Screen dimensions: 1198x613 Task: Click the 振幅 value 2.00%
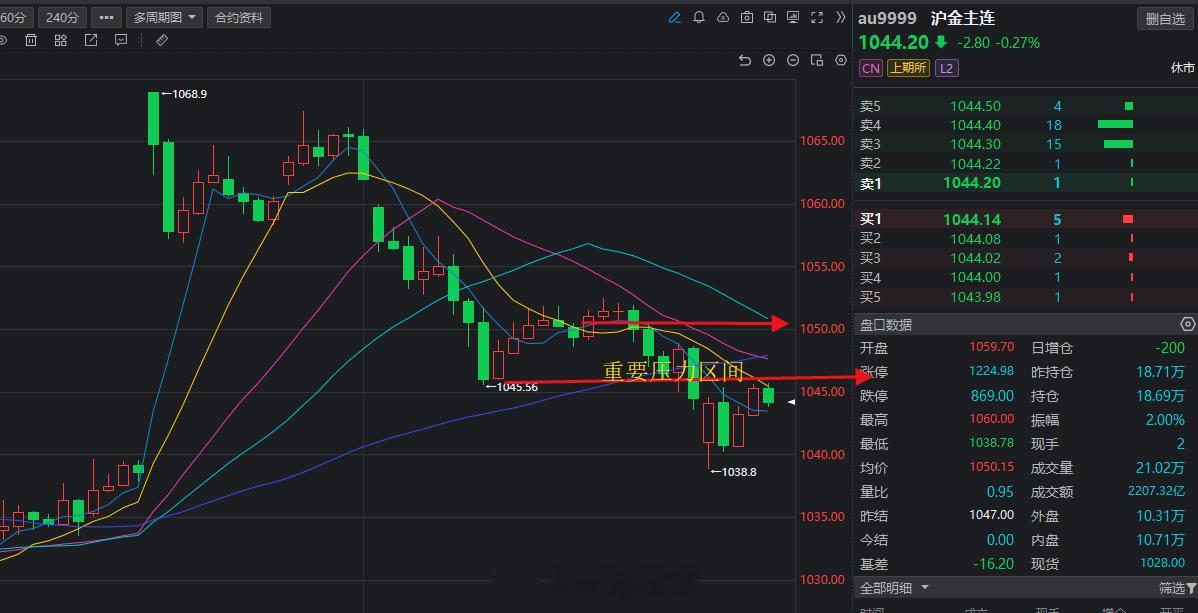tap(1164, 419)
